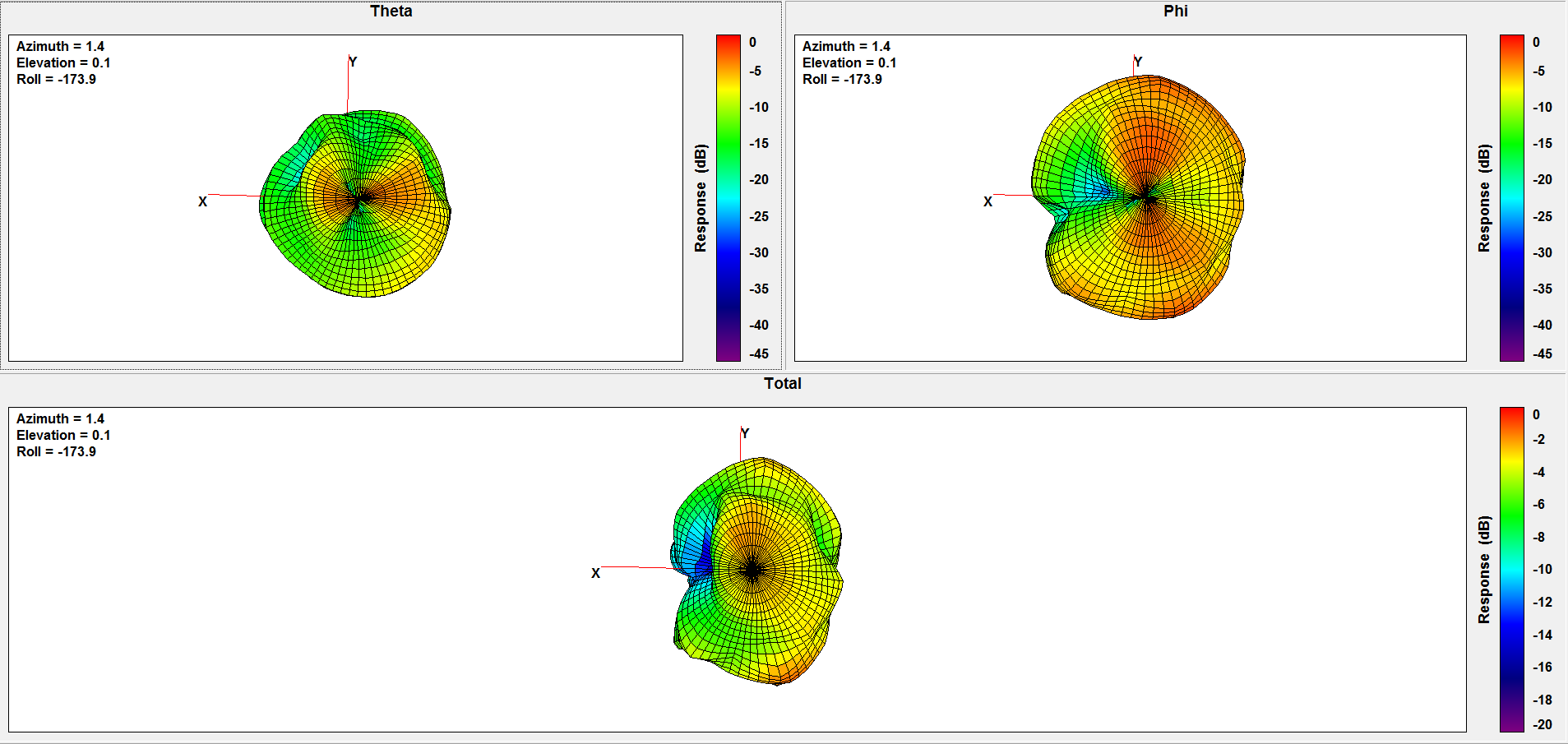The image size is (1568, 744).
Task: Click the Total 3D radiation pattern
Action: (x=756, y=571)
